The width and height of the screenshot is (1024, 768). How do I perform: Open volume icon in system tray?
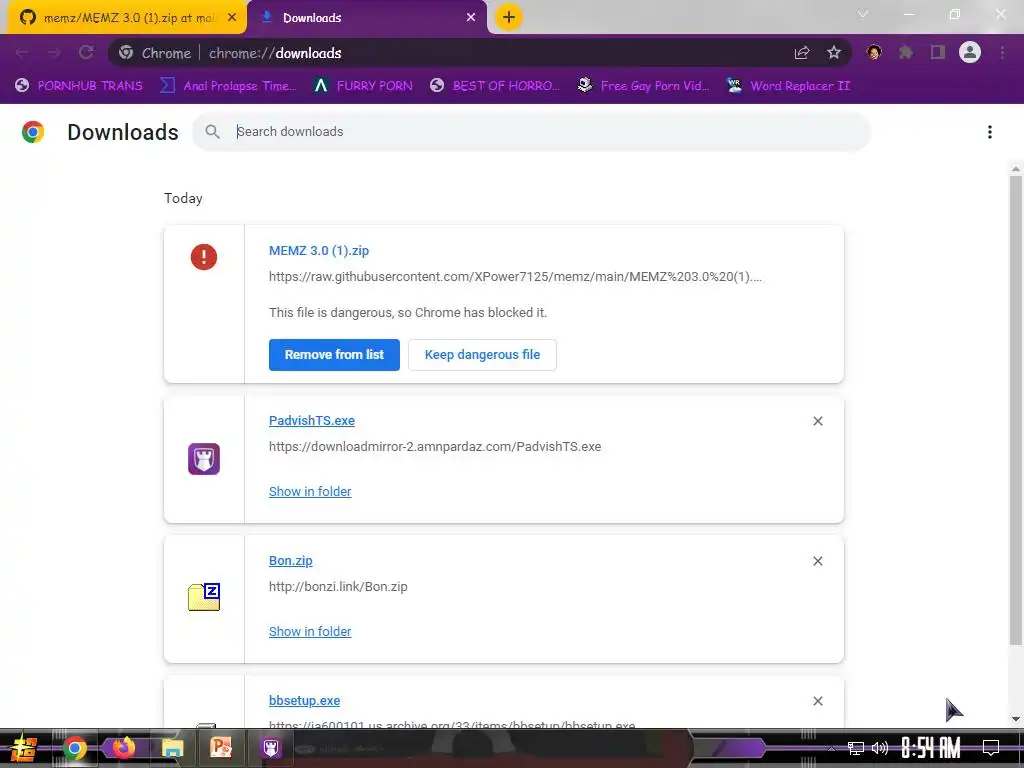[x=880, y=748]
